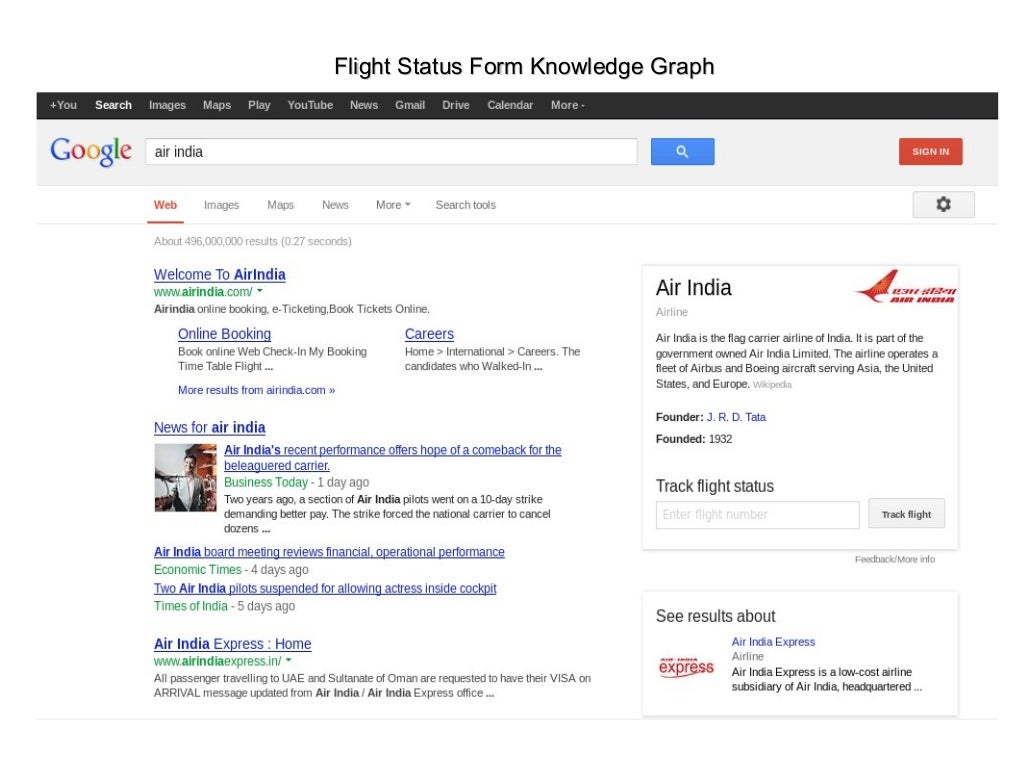Click the blue magnifier search button

[x=682, y=152]
